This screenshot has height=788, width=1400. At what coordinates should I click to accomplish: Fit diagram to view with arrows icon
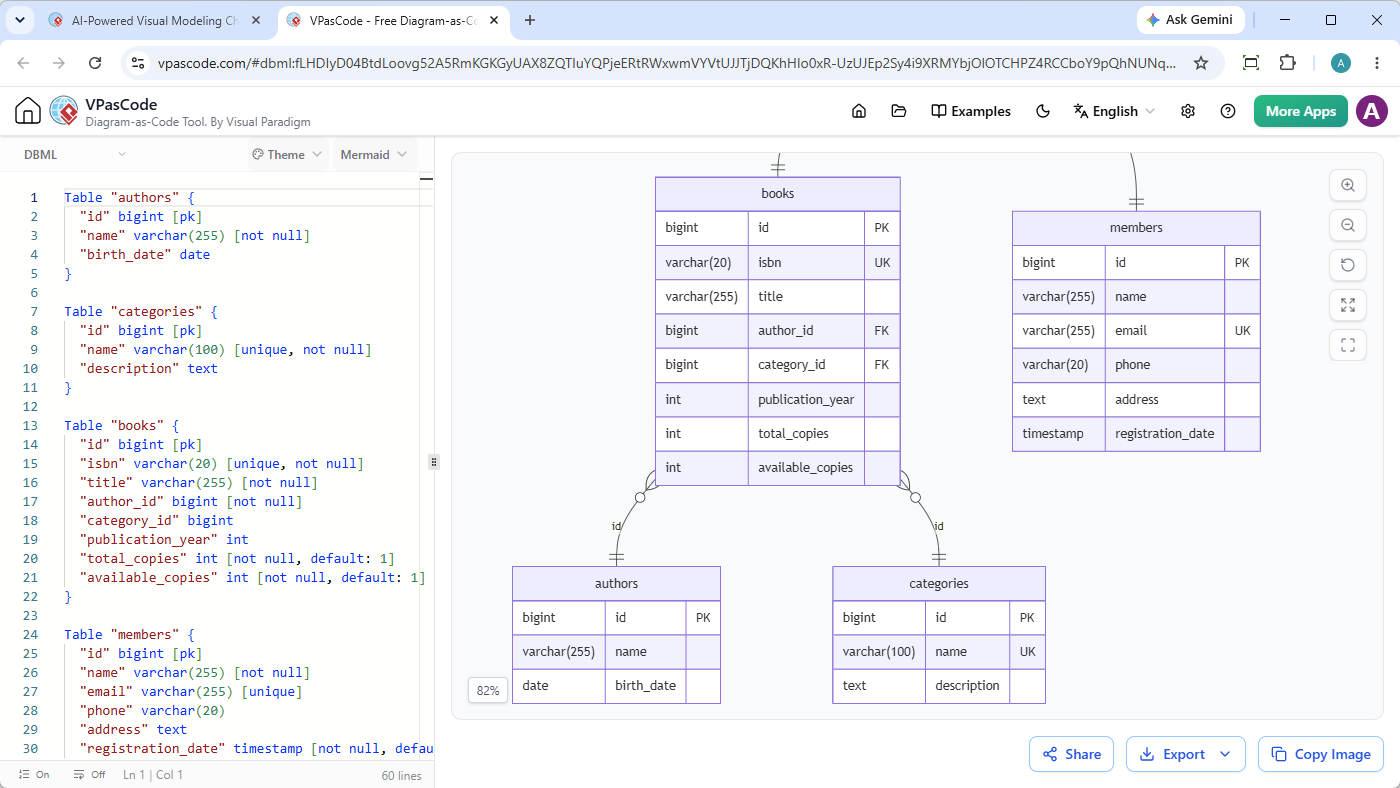(x=1347, y=305)
